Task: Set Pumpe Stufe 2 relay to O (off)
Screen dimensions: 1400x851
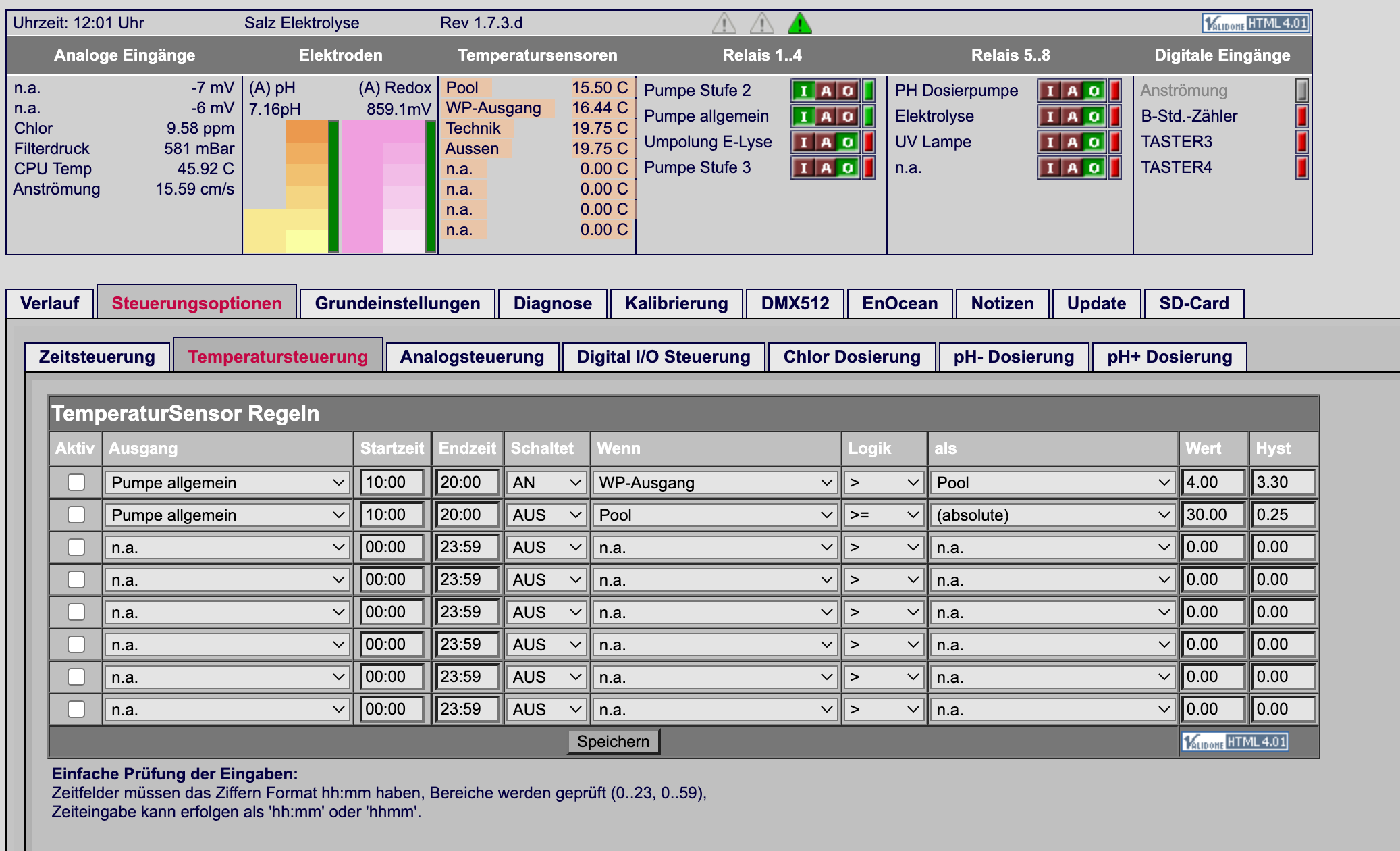Action: [848, 91]
